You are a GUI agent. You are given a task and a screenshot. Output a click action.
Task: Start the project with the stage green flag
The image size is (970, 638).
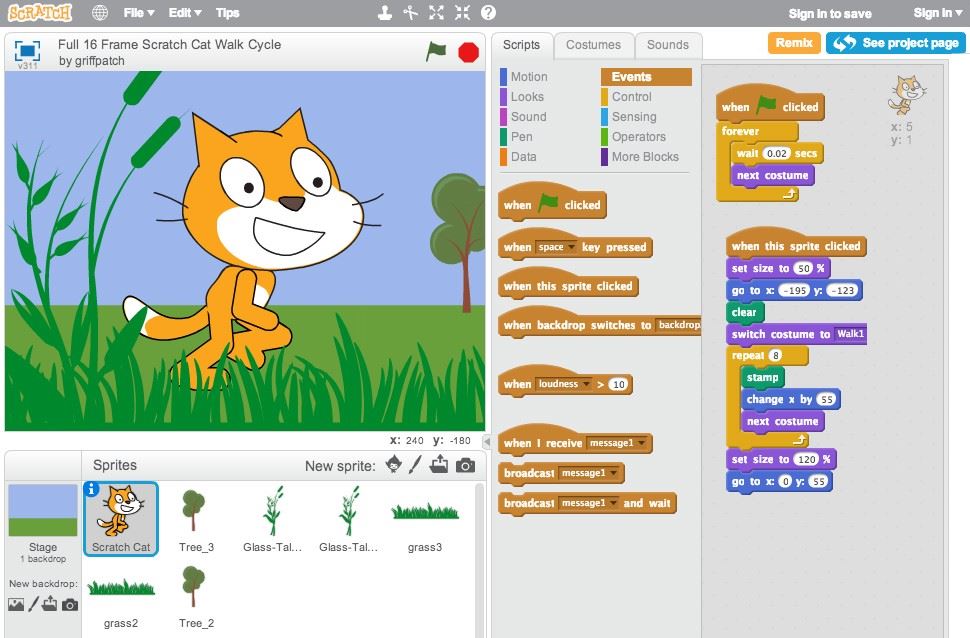436,51
